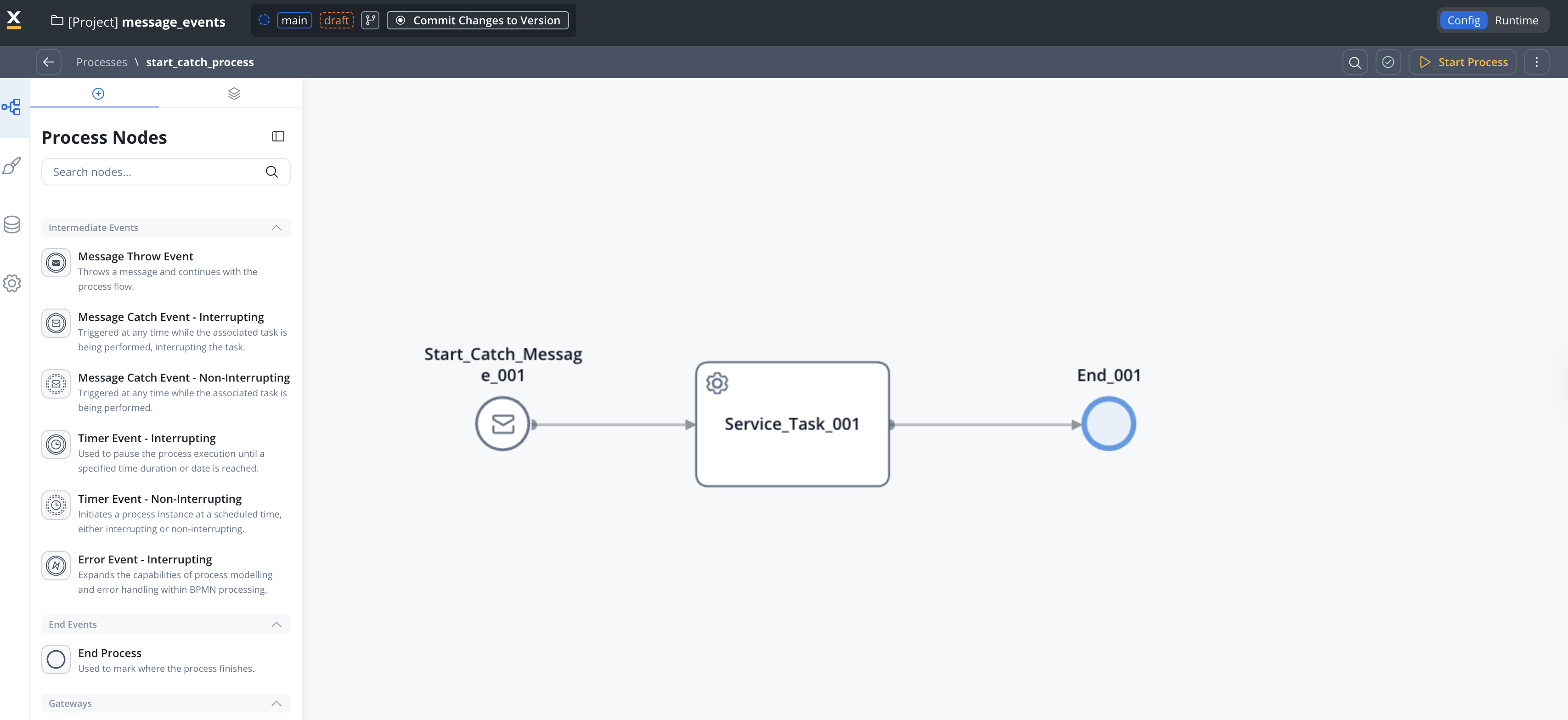
Task: Select the Service_Task_001 node on canvas
Action: tap(792, 424)
